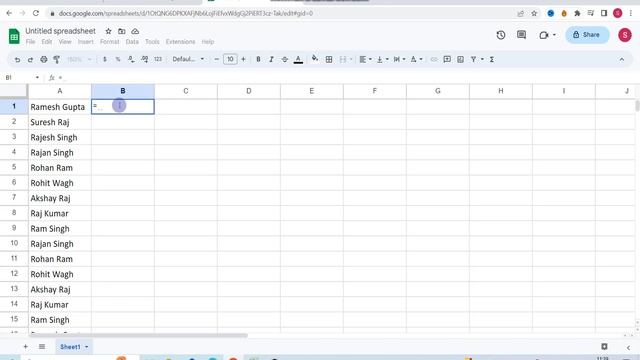Screen dimensions: 640x360
Task: Open the Extensions menu
Action: pyautogui.click(x=180, y=42)
